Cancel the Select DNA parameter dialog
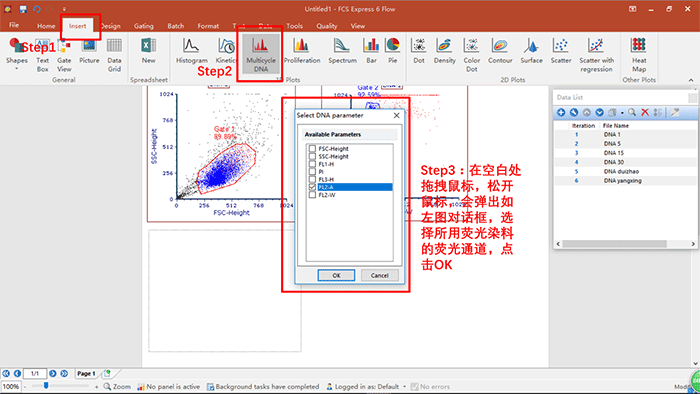 [379, 275]
